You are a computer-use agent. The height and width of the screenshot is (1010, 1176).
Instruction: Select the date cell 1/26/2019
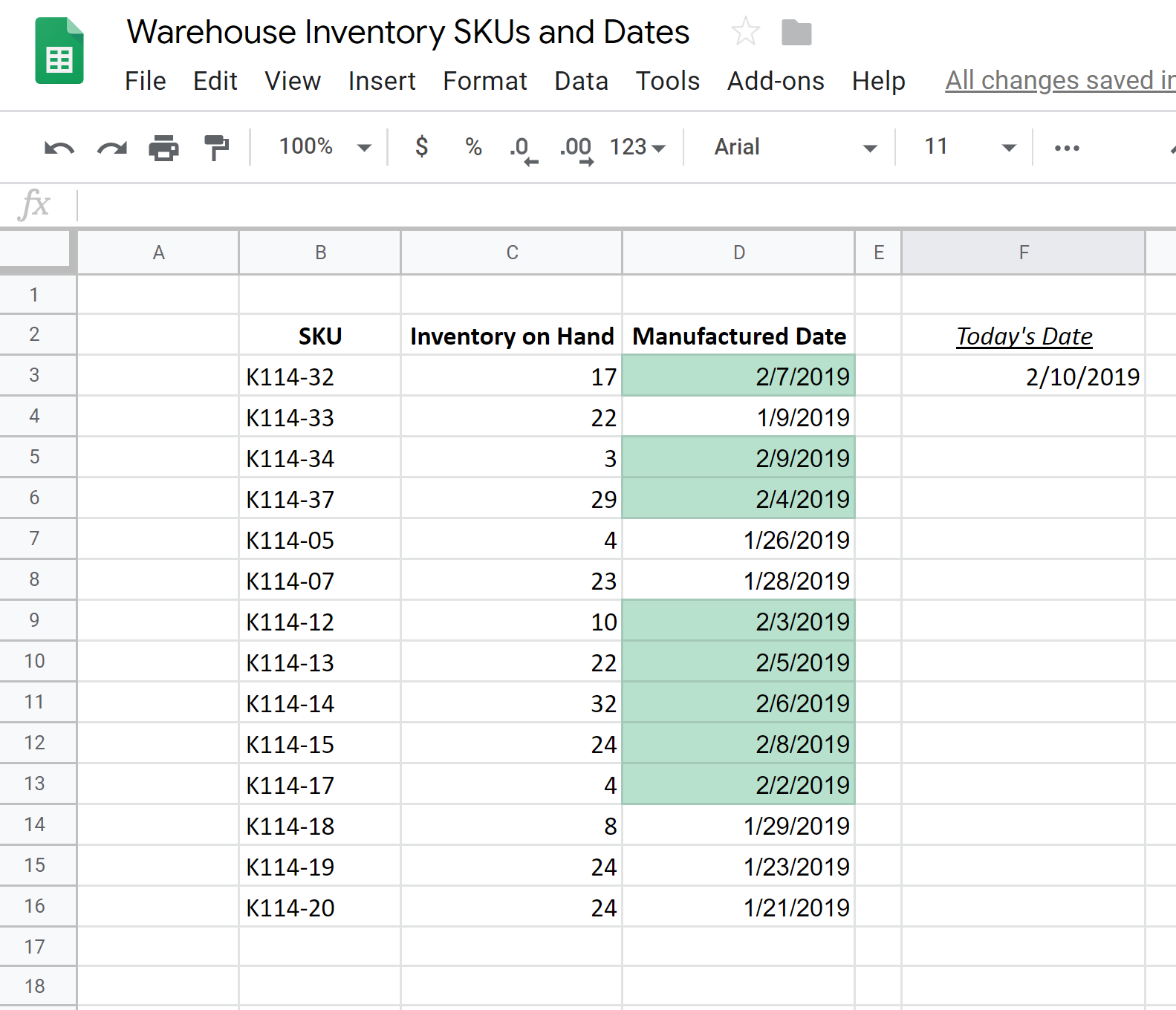[x=739, y=540]
